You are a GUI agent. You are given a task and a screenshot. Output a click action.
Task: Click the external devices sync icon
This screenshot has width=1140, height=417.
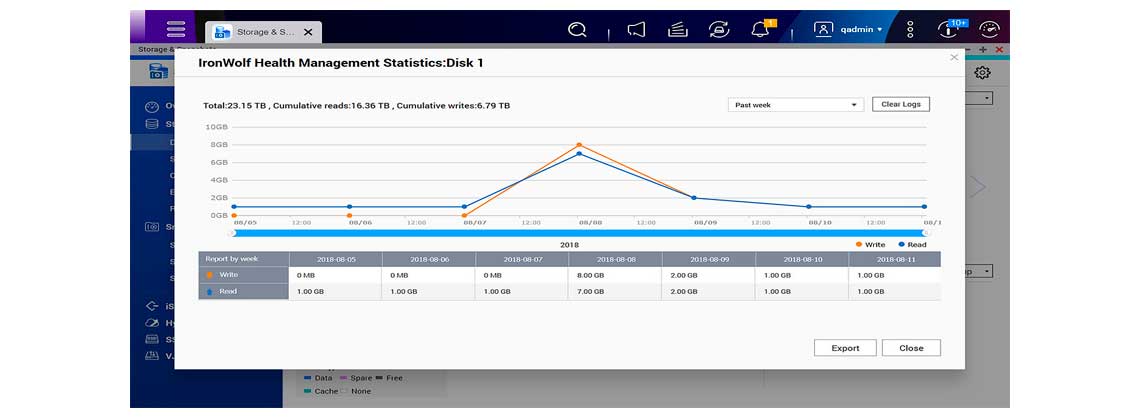click(x=718, y=30)
